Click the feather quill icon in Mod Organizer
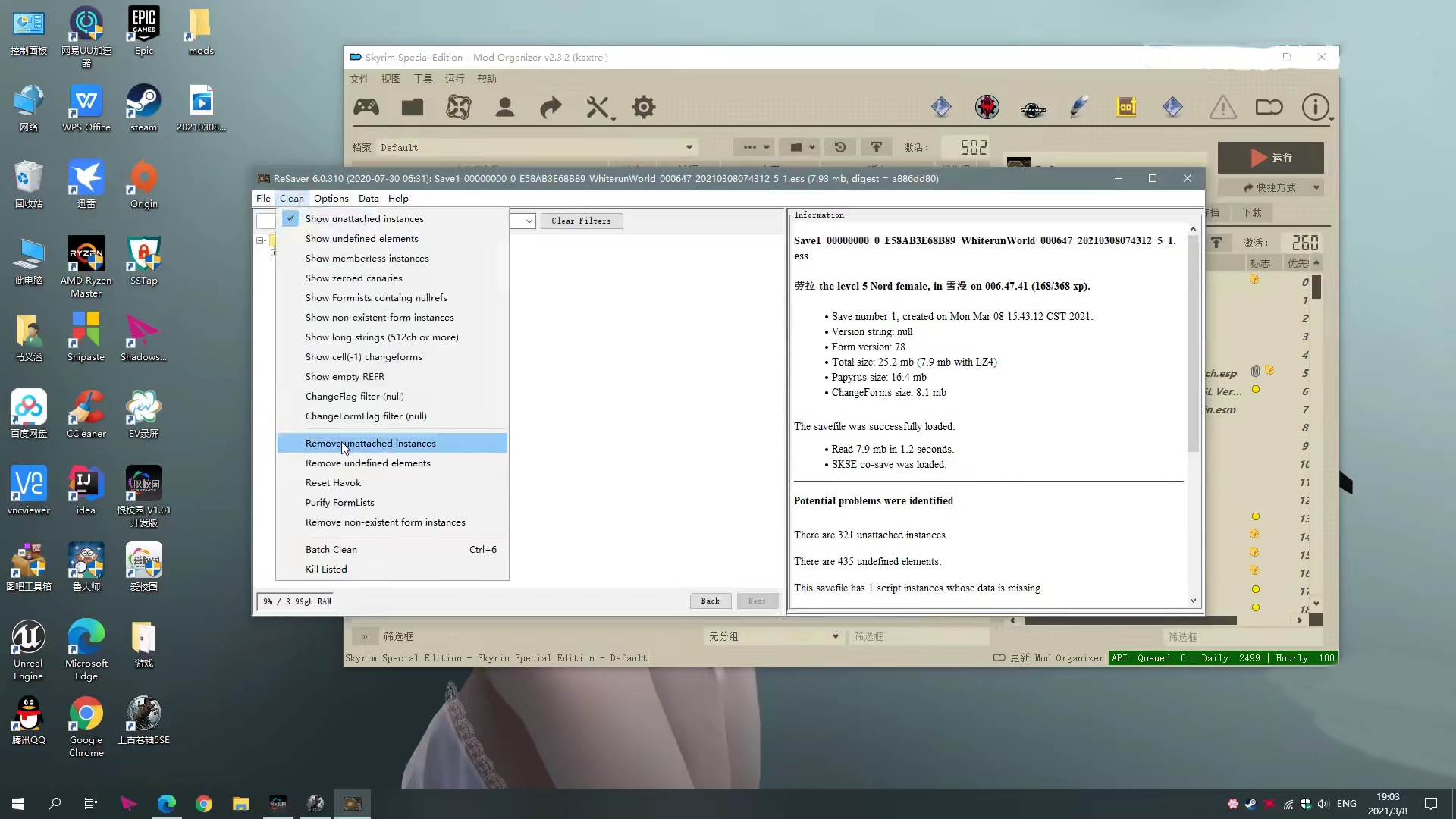Image resolution: width=1456 pixels, height=819 pixels. tap(1079, 107)
